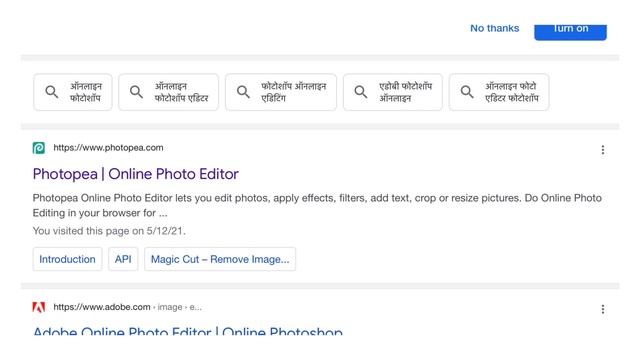This screenshot has width=640, height=360.
Task: Choose the फोटोशॉप ऑनलाइन एडिटिंग suggestion
Action: pyautogui.click(x=281, y=92)
